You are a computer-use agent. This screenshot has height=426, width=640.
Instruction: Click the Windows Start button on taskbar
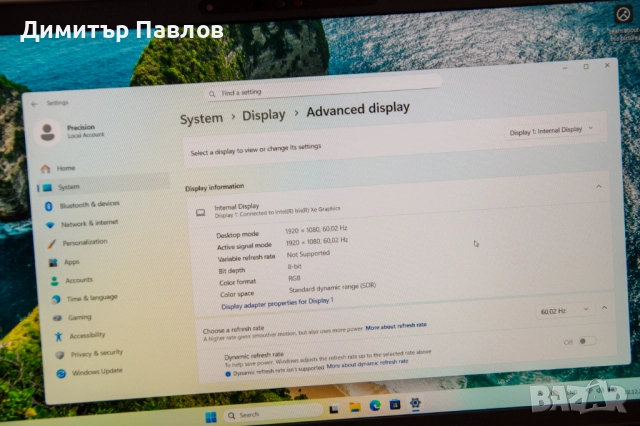211,415
